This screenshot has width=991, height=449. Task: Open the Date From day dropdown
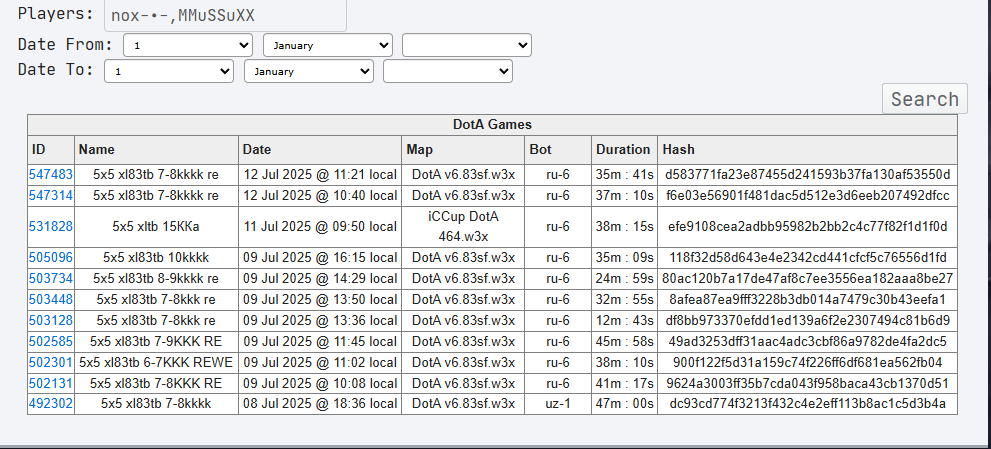point(188,46)
